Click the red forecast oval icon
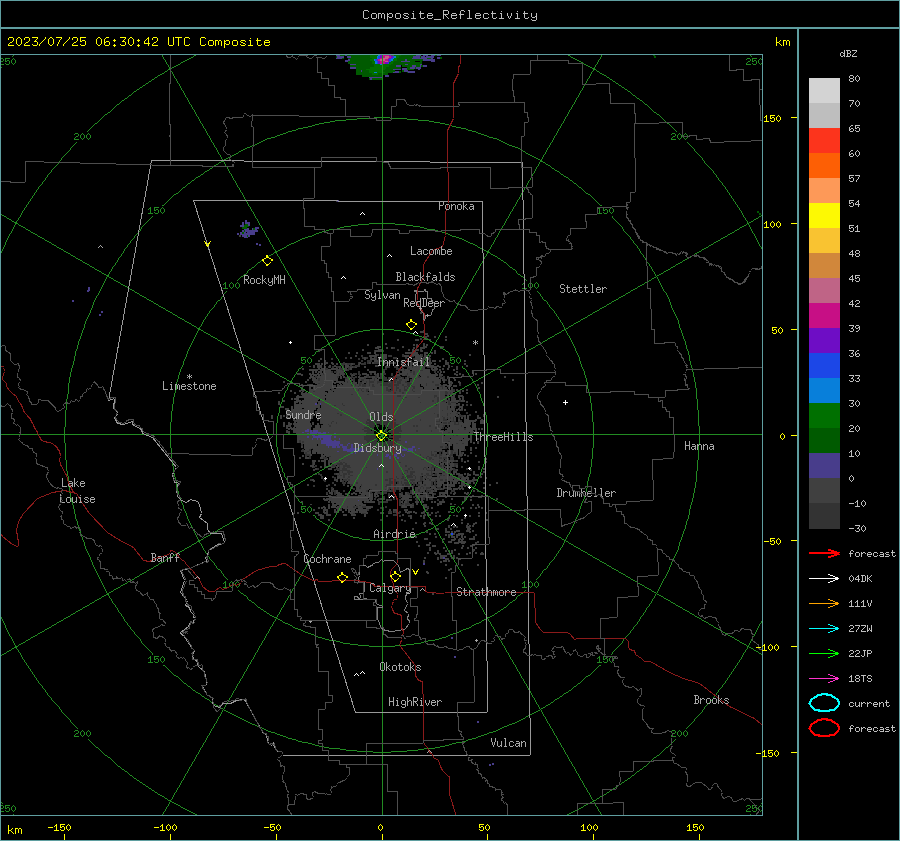Viewport: 900px width, 841px height. point(824,728)
